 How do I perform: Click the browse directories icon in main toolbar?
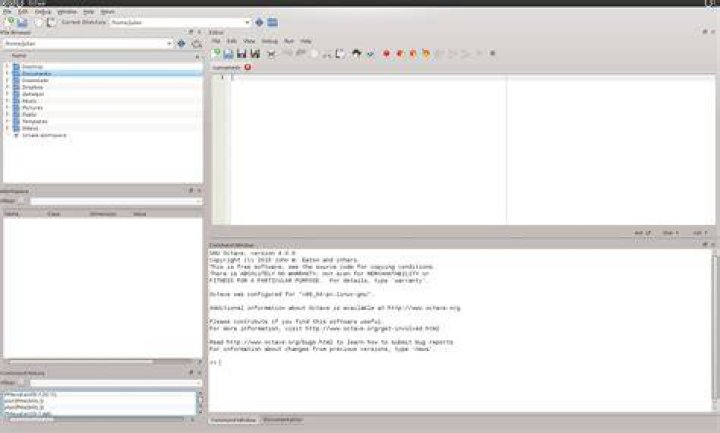pyautogui.click(x=273, y=22)
